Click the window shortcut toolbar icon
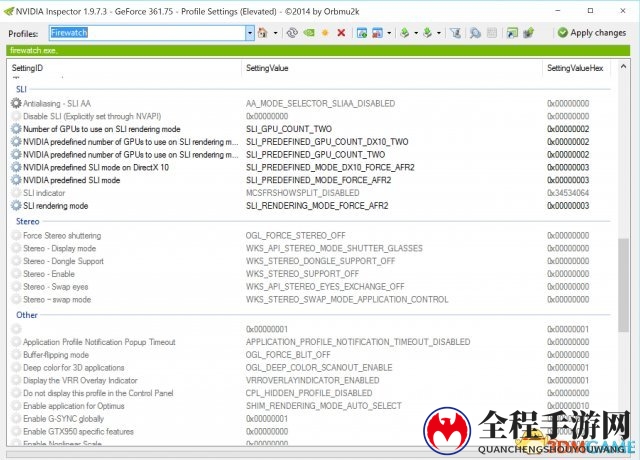This screenshot has width=640, height=460. (512, 33)
